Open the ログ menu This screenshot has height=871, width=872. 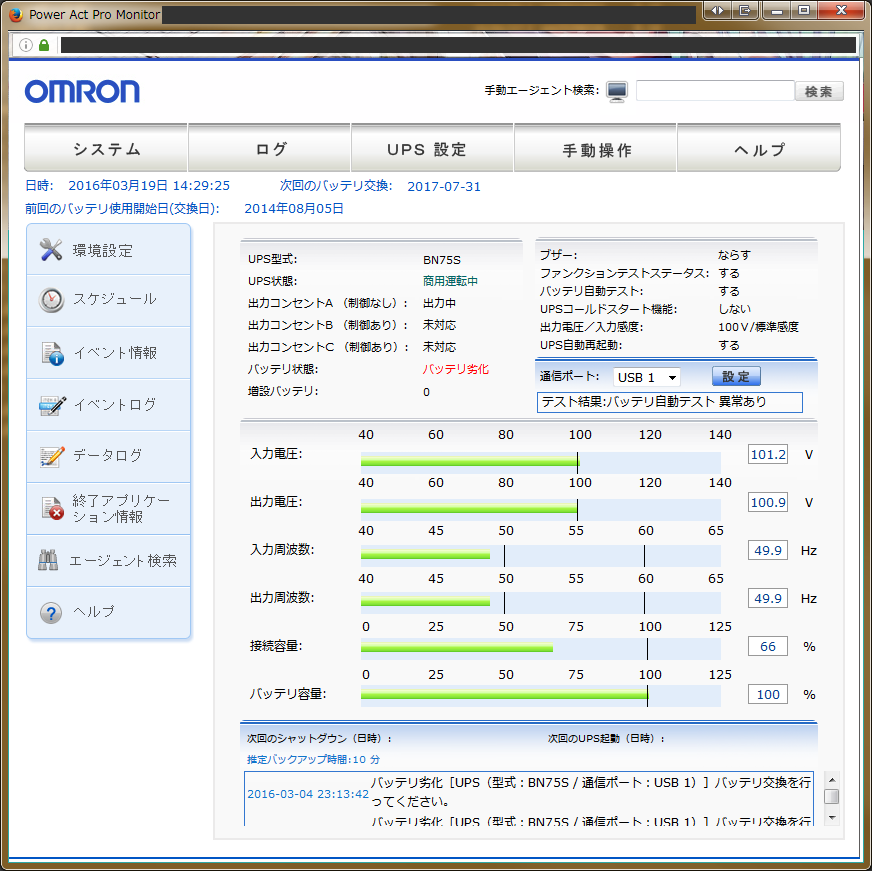[x=270, y=149]
